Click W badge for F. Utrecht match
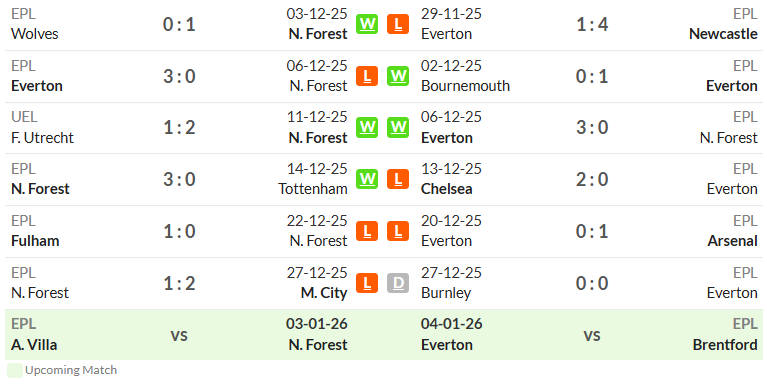The height and width of the screenshot is (386, 767). (x=367, y=127)
